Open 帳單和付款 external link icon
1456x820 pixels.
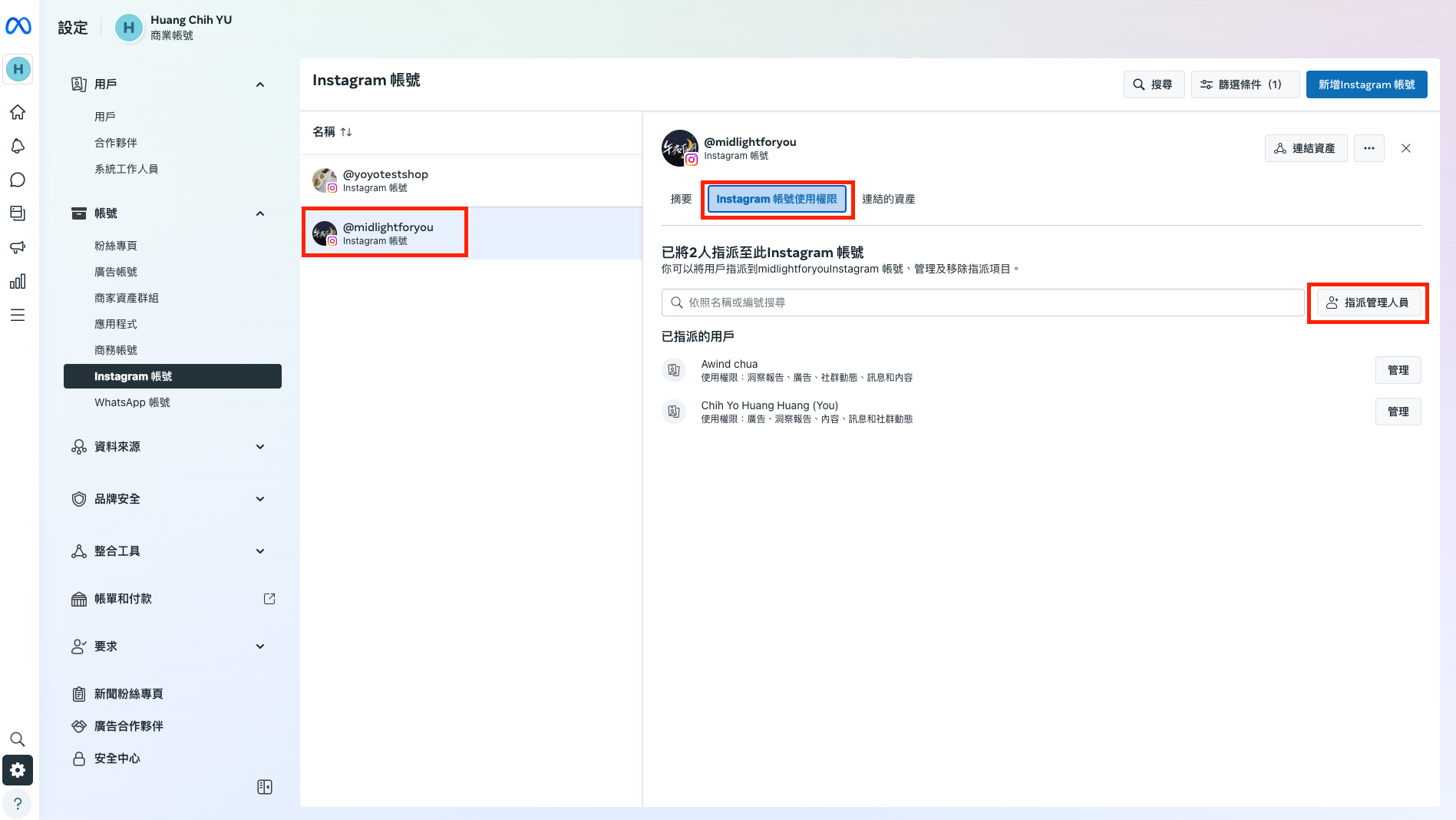click(269, 599)
